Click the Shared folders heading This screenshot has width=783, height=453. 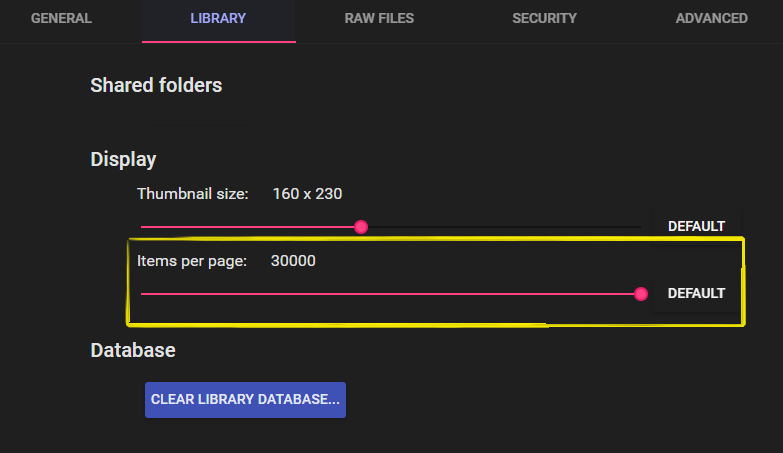[x=156, y=85]
